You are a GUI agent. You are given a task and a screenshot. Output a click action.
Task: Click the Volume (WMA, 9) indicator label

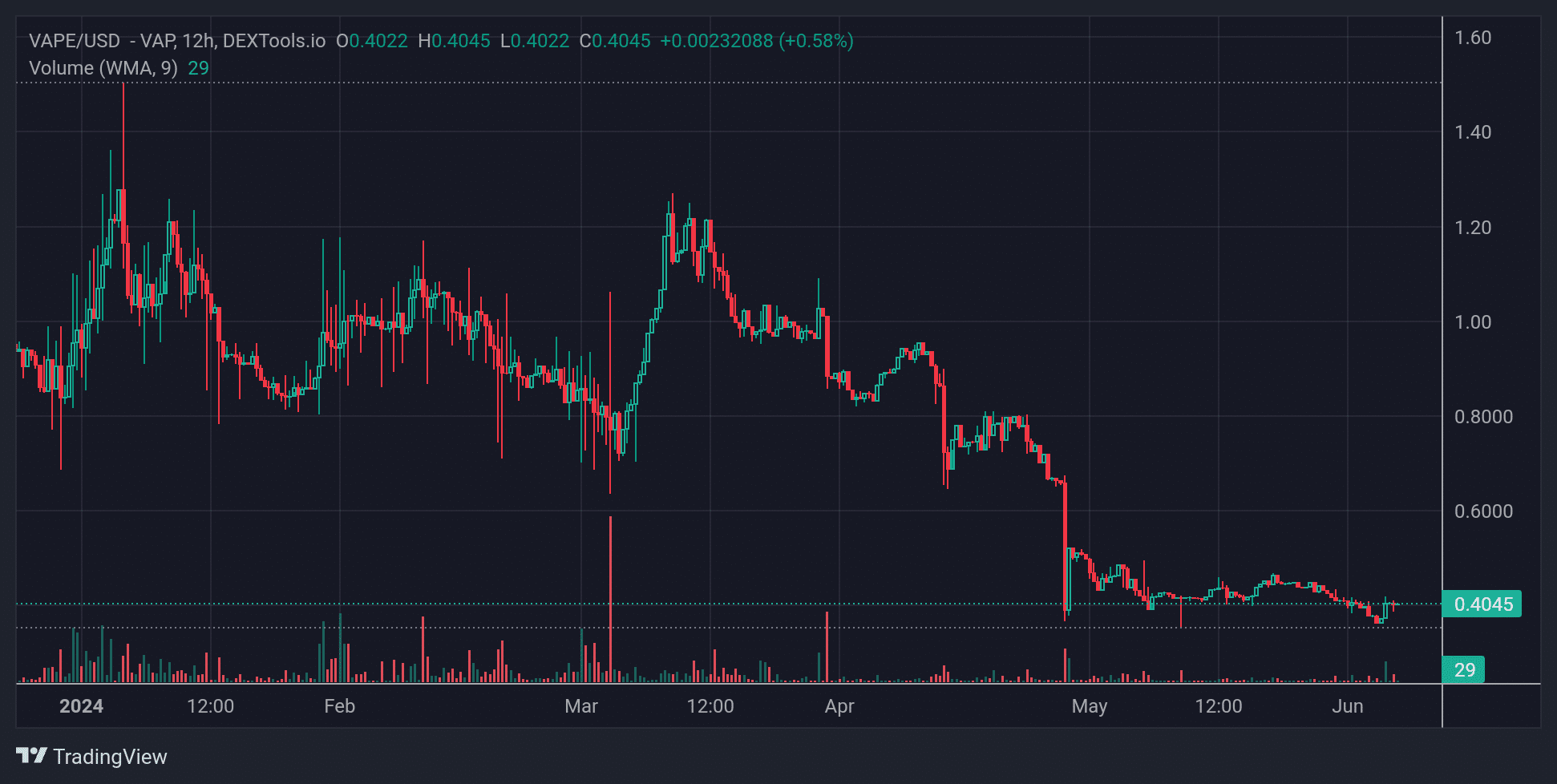[x=103, y=68]
